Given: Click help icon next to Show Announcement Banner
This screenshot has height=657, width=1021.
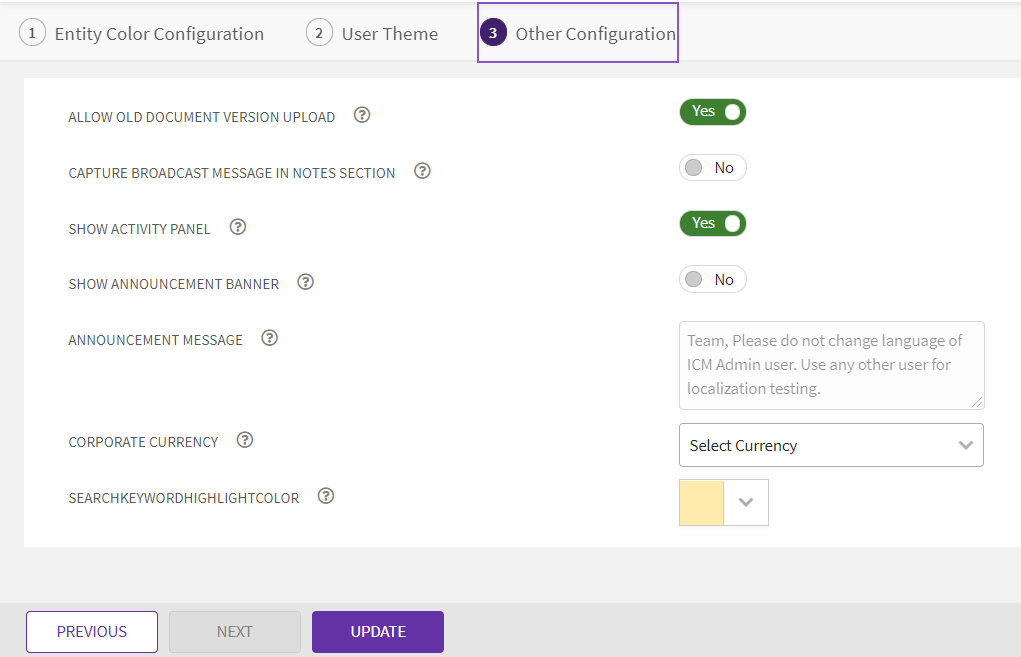Looking at the screenshot, I should point(306,282).
